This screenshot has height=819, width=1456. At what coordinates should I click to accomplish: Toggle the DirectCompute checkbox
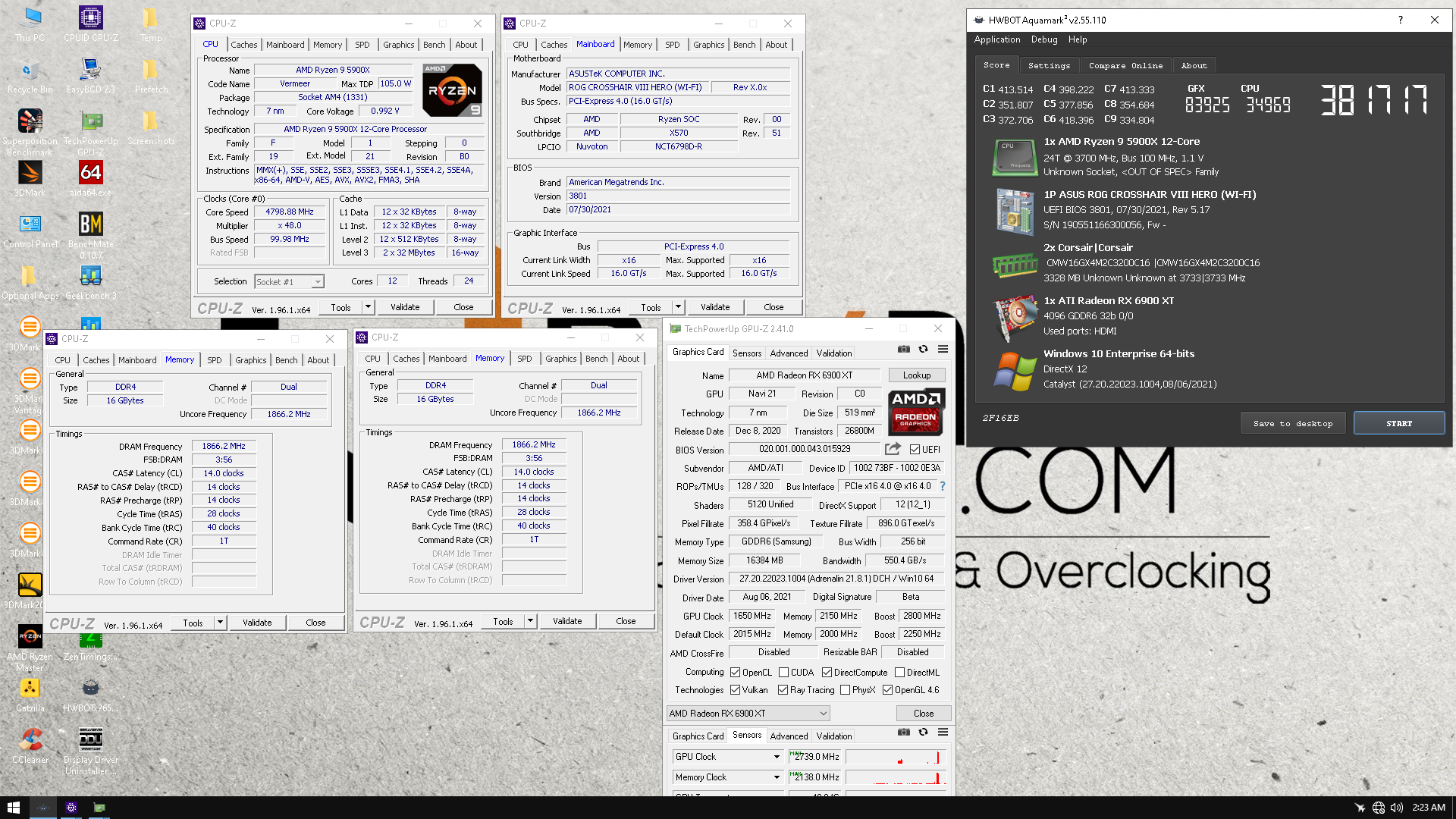click(827, 673)
